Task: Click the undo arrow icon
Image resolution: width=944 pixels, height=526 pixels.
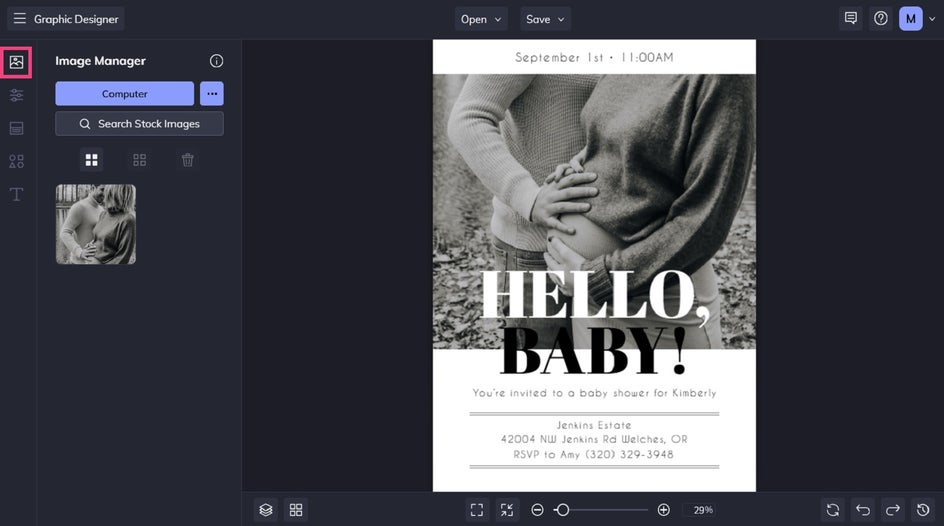Action: pyautogui.click(x=863, y=510)
